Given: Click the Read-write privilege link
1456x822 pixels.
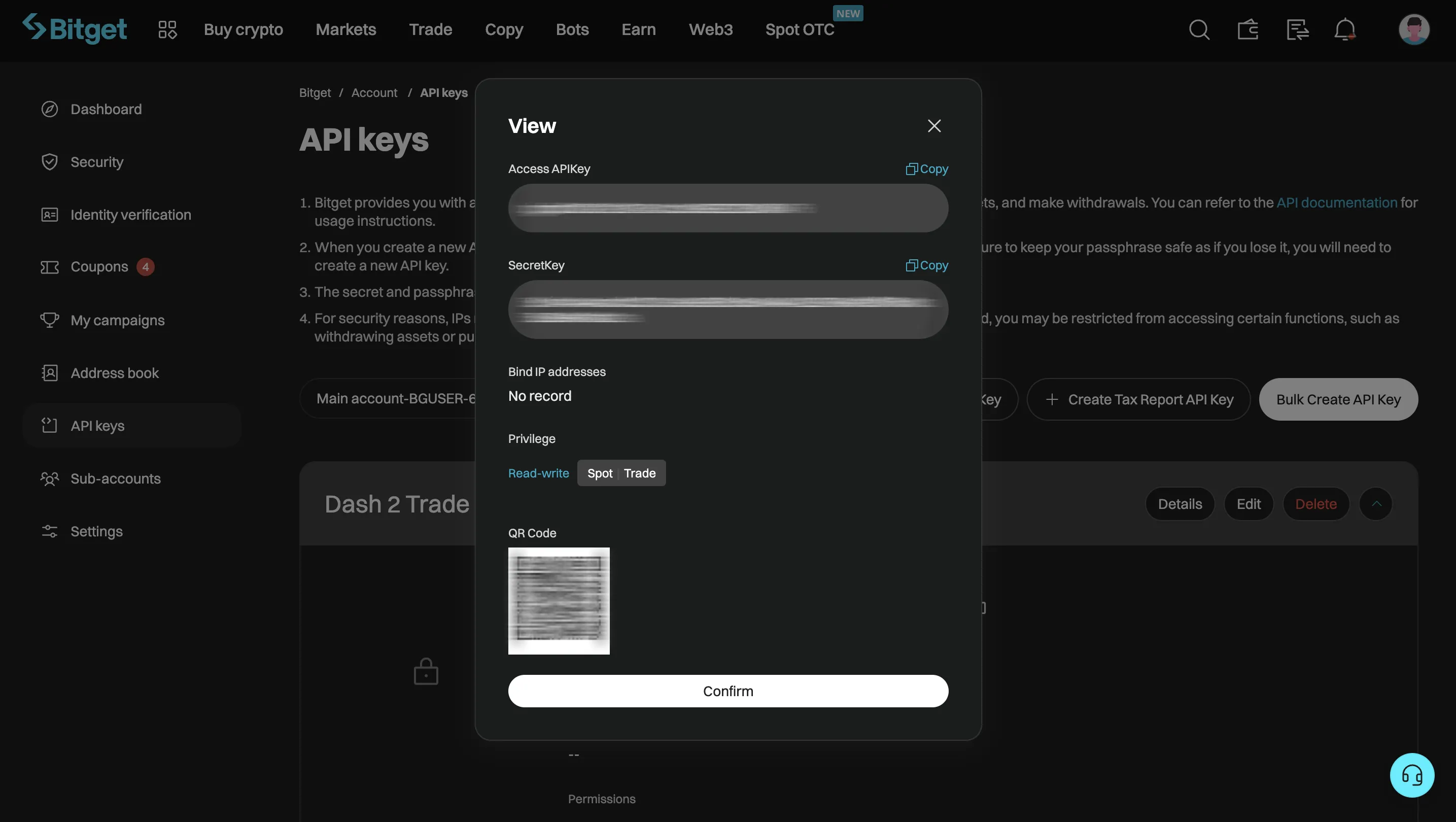Looking at the screenshot, I should [x=538, y=473].
